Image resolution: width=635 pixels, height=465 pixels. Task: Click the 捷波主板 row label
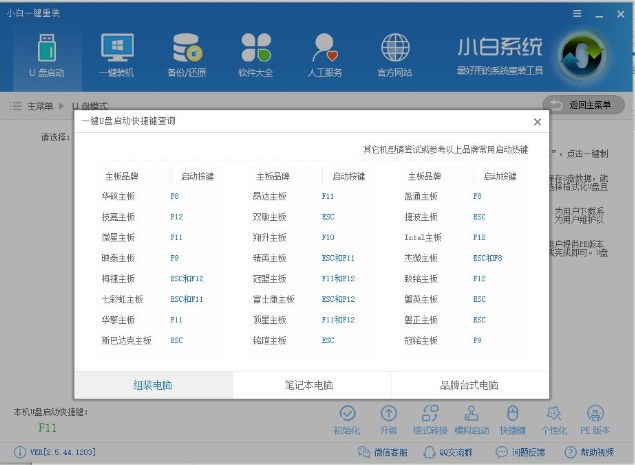pyautogui.click(x=421, y=217)
